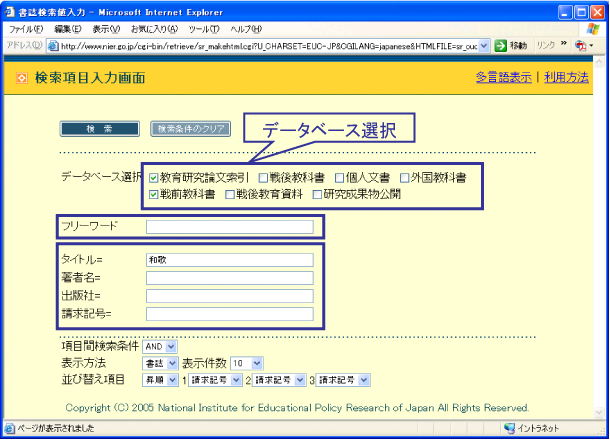Click the 著者名 input field
This screenshot has width=610, height=440.
point(230,278)
